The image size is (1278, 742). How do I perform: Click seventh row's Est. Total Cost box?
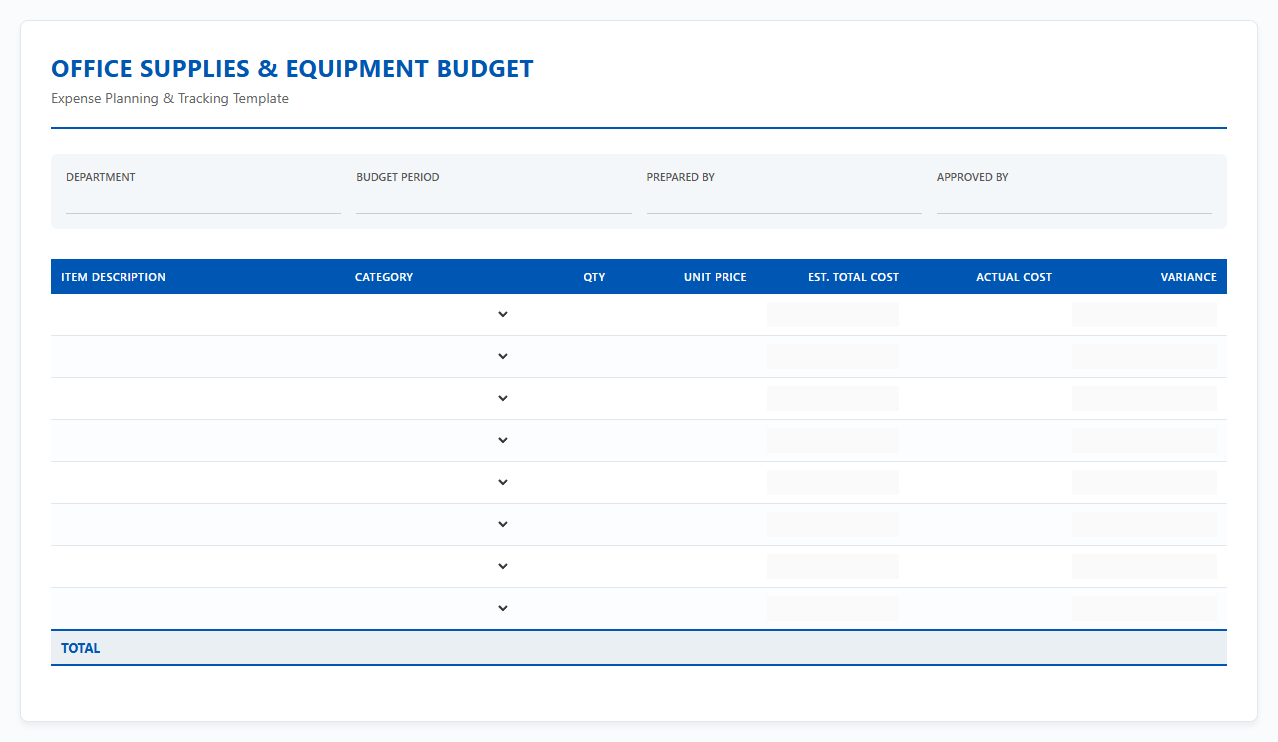click(833, 566)
